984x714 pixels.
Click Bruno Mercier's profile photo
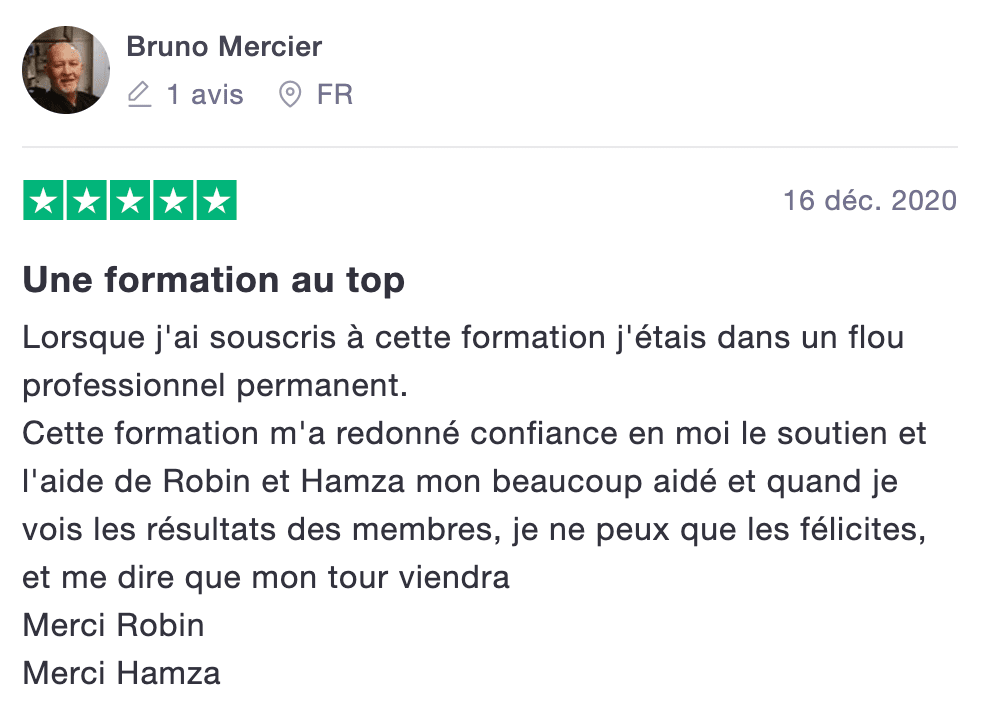coord(66,70)
